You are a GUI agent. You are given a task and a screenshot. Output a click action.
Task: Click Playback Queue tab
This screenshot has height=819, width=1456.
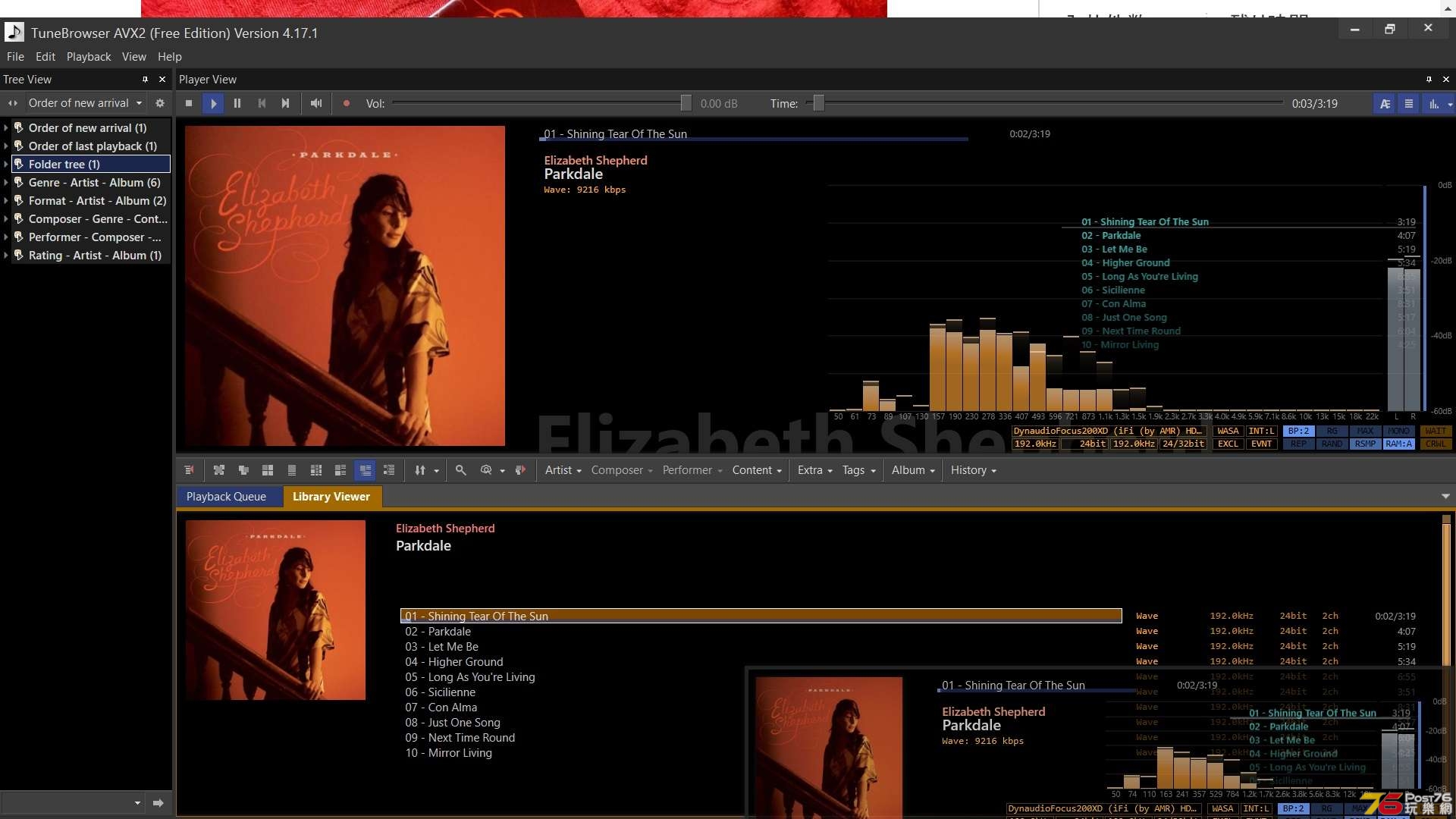click(226, 496)
